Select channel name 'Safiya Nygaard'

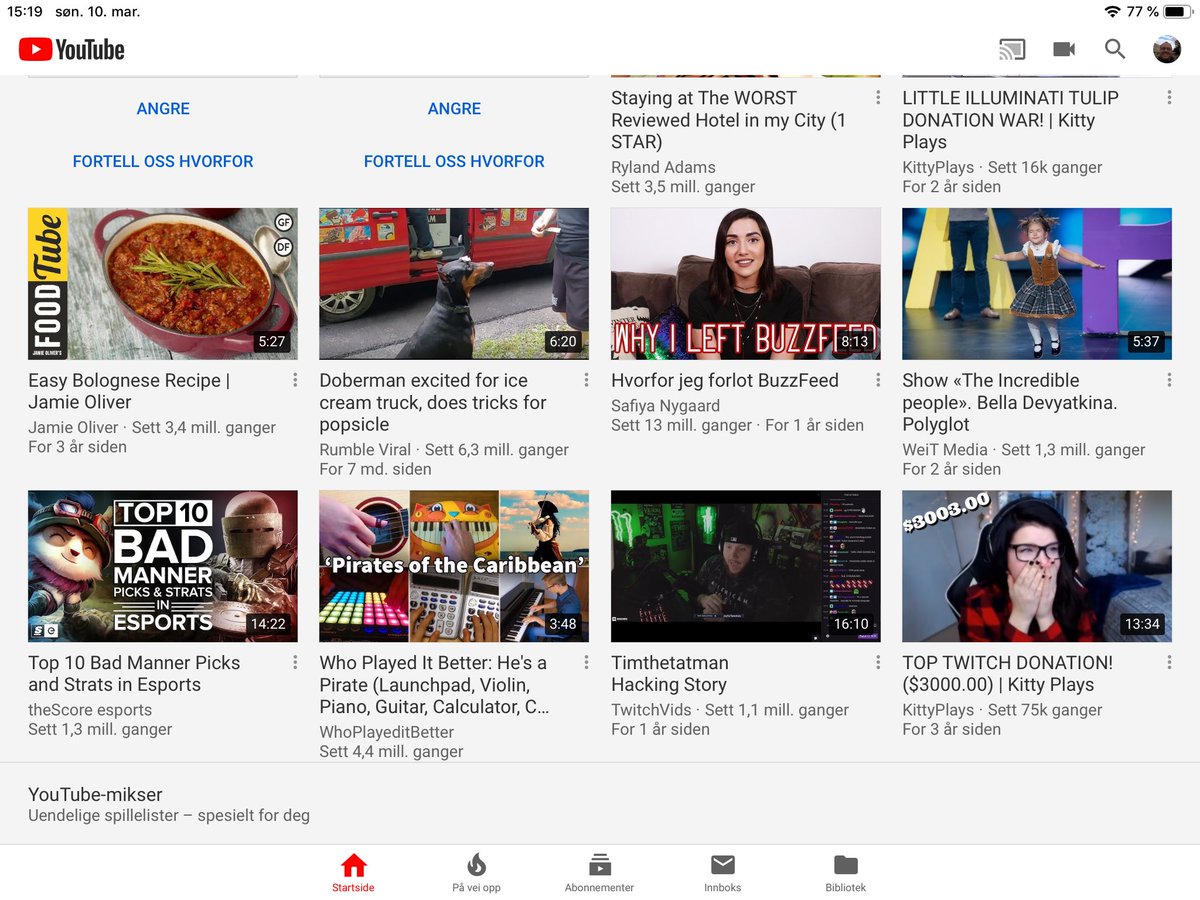pos(665,405)
